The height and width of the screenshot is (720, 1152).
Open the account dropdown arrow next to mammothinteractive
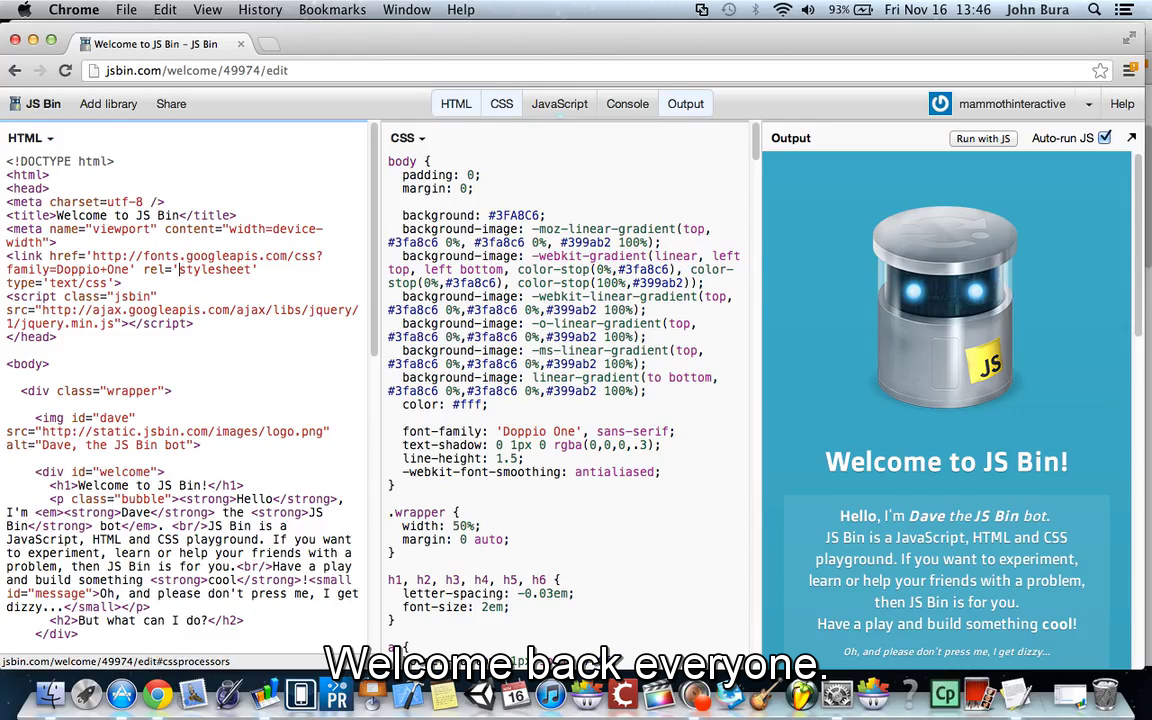(x=1089, y=104)
